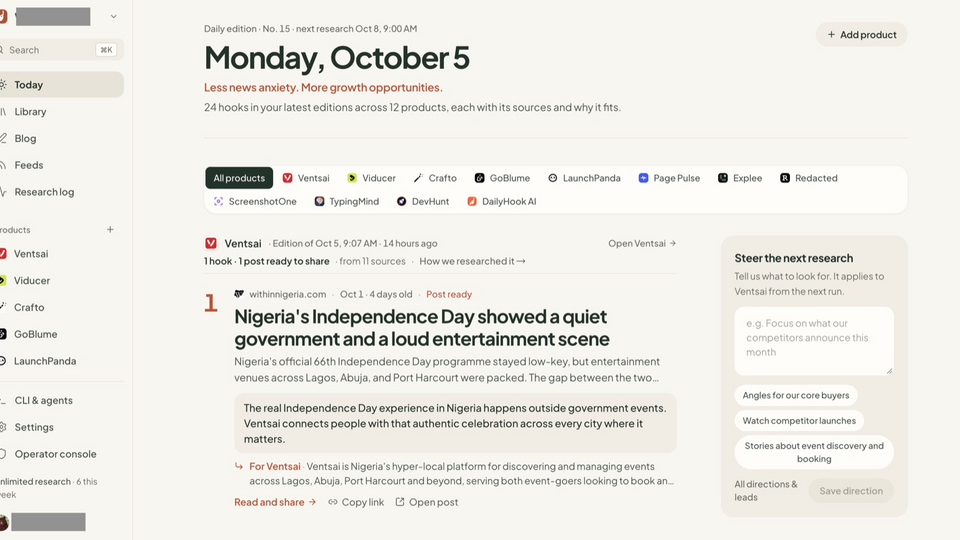Click Open post under the hook
The image size is (960, 540).
coord(427,502)
